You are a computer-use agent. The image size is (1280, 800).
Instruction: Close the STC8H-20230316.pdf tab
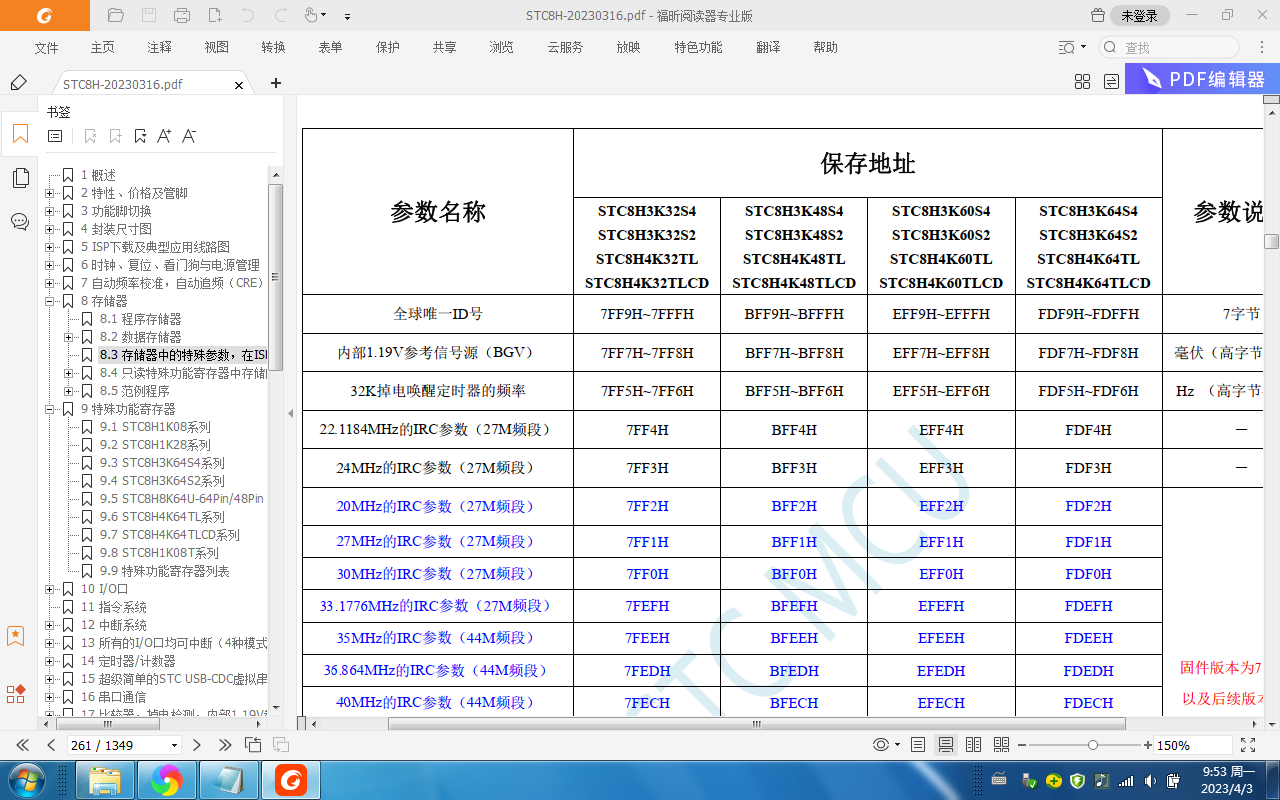pyautogui.click(x=239, y=85)
